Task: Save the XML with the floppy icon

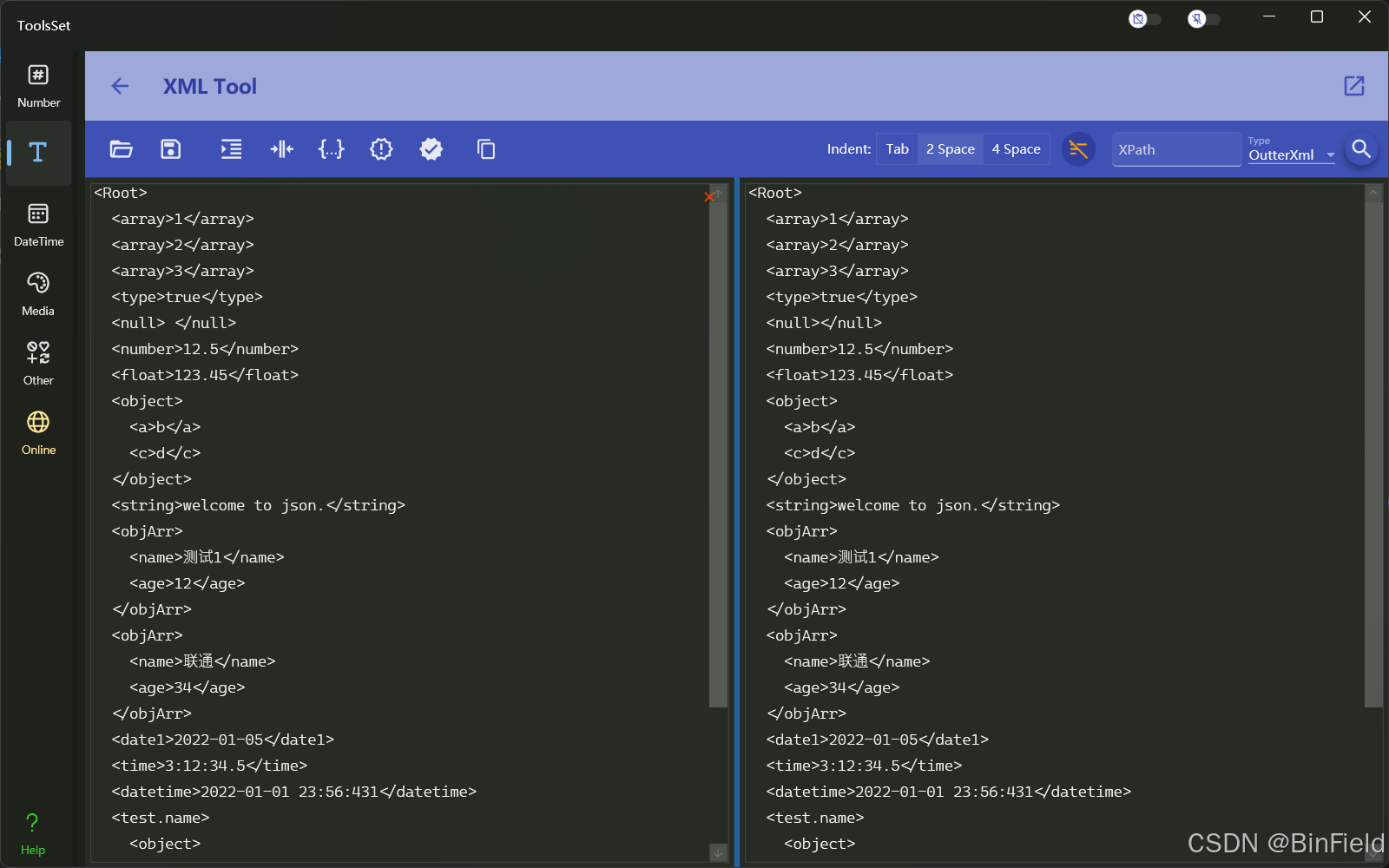Action: (171, 149)
